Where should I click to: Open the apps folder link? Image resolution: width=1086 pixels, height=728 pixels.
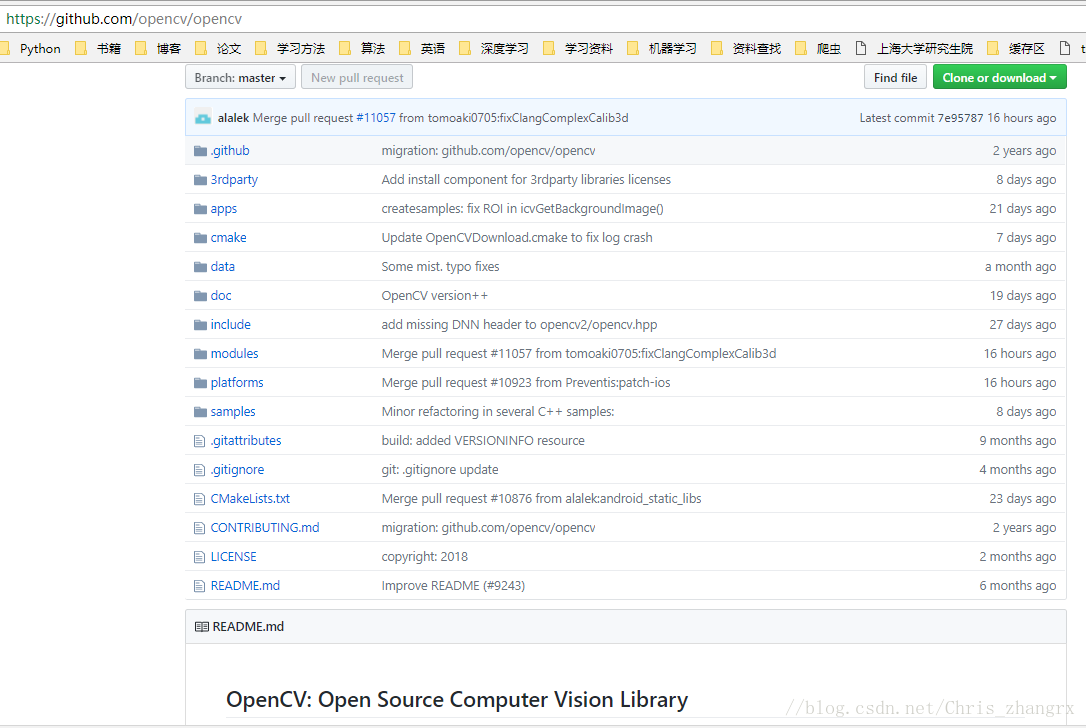[224, 208]
